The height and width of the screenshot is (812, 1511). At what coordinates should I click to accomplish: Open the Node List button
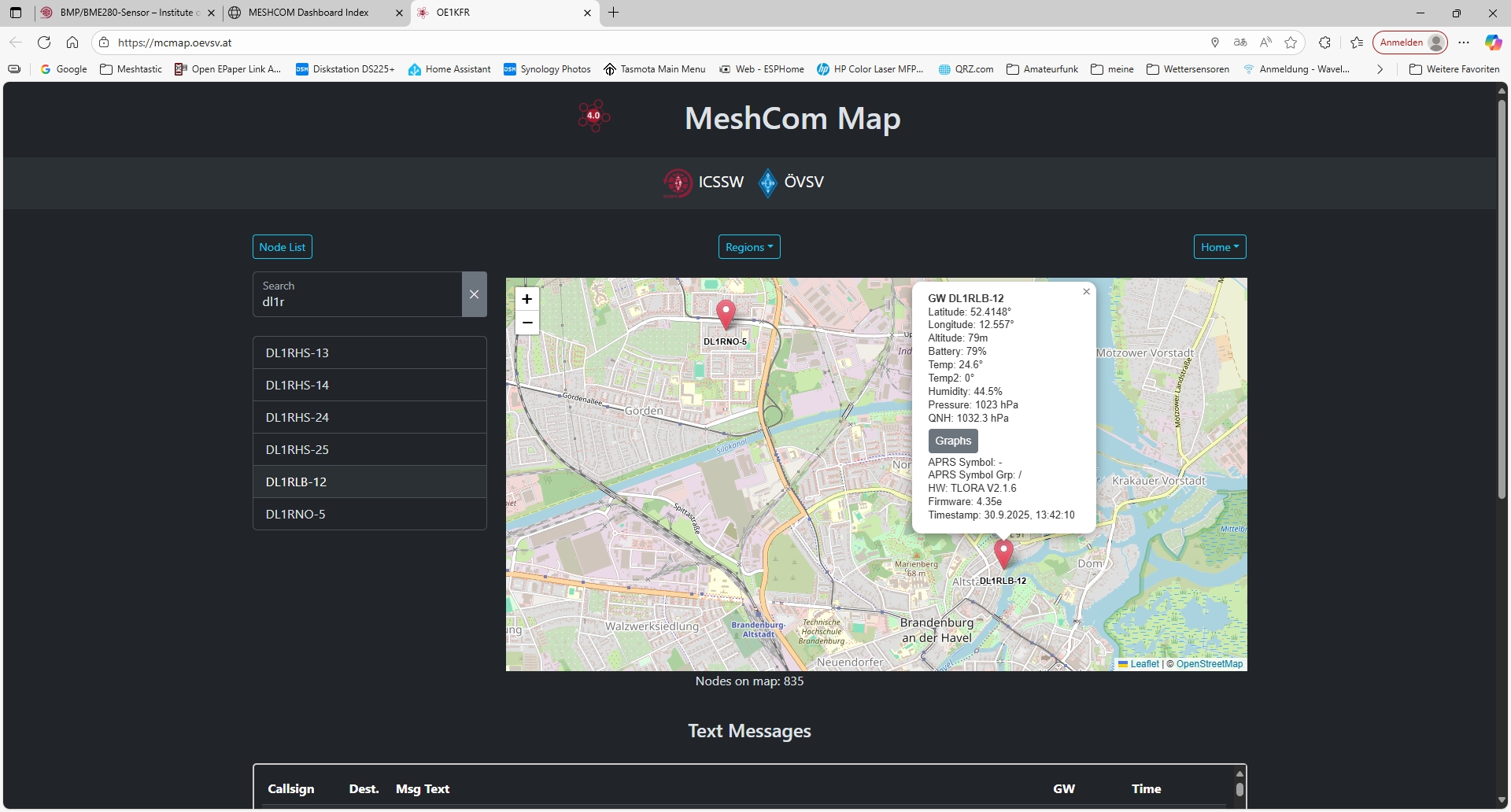pos(282,247)
